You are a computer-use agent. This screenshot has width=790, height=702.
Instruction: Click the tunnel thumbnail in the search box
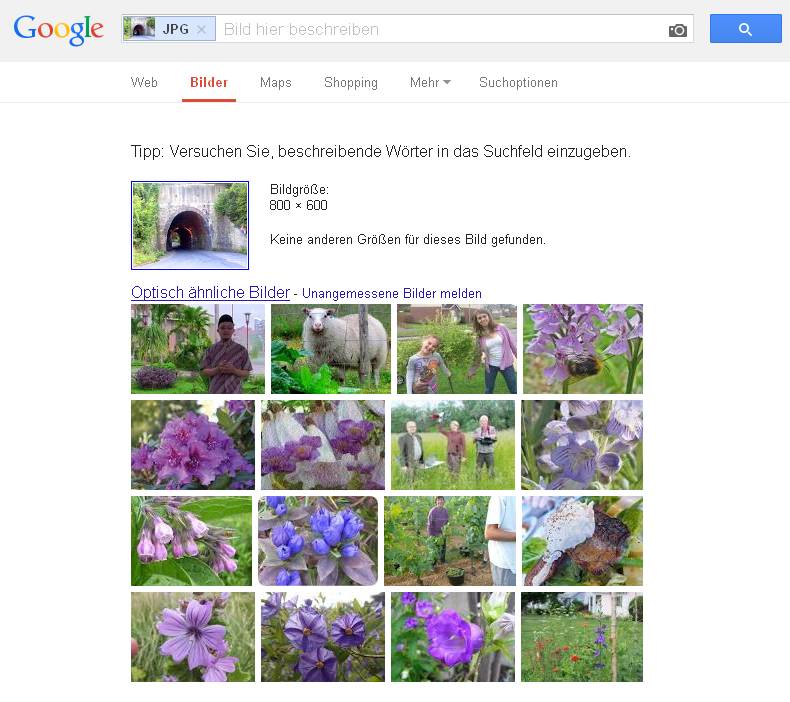click(x=140, y=29)
